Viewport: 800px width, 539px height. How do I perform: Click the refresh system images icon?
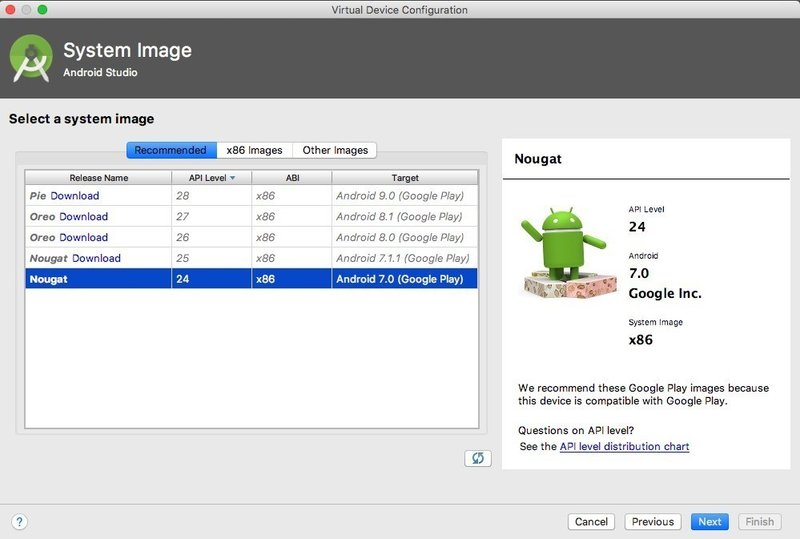pyautogui.click(x=478, y=458)
